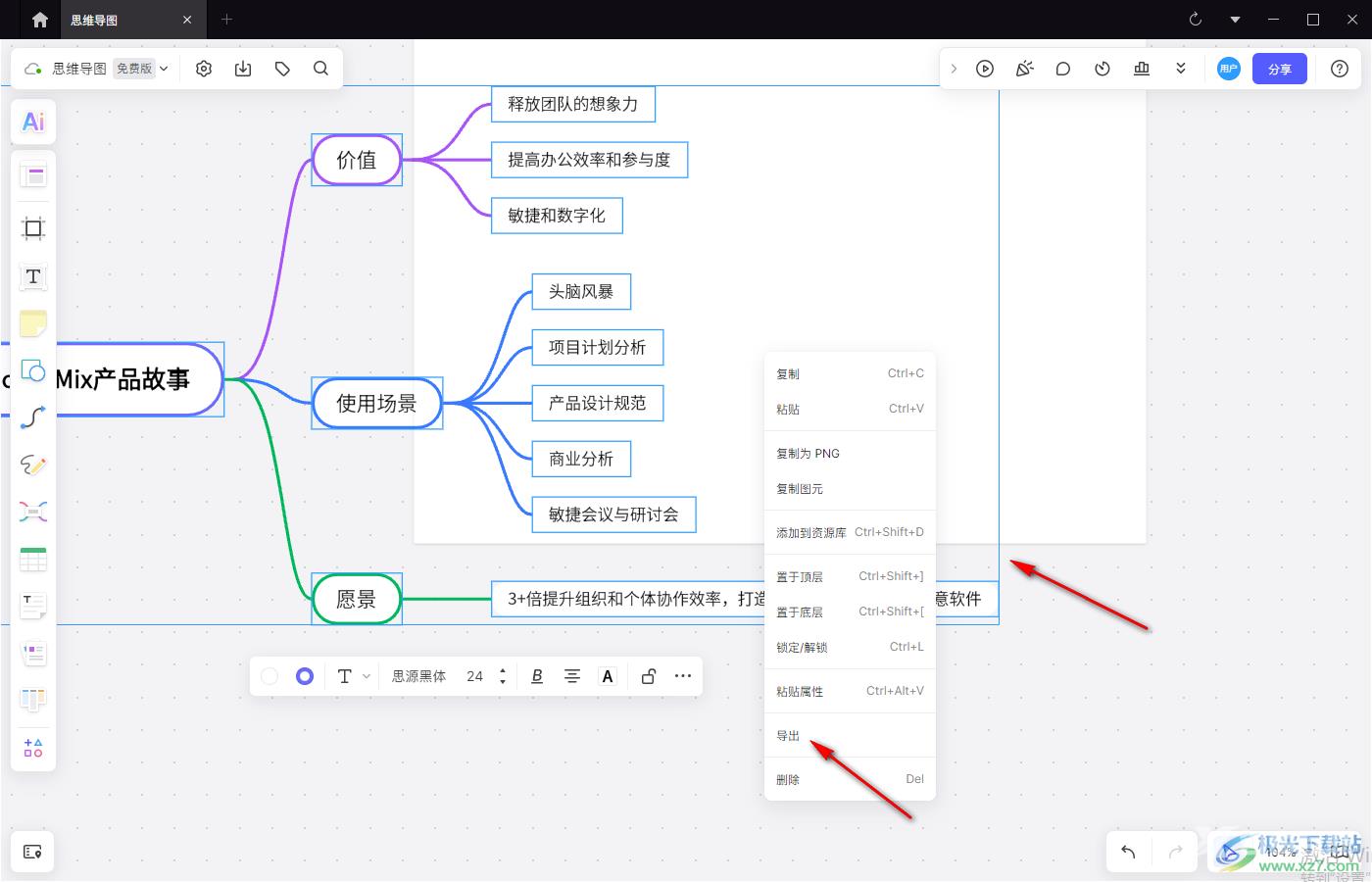Click the celebration party popper icon
Viewport: 1372px width, 882px height.
(x=1024, y=69)
